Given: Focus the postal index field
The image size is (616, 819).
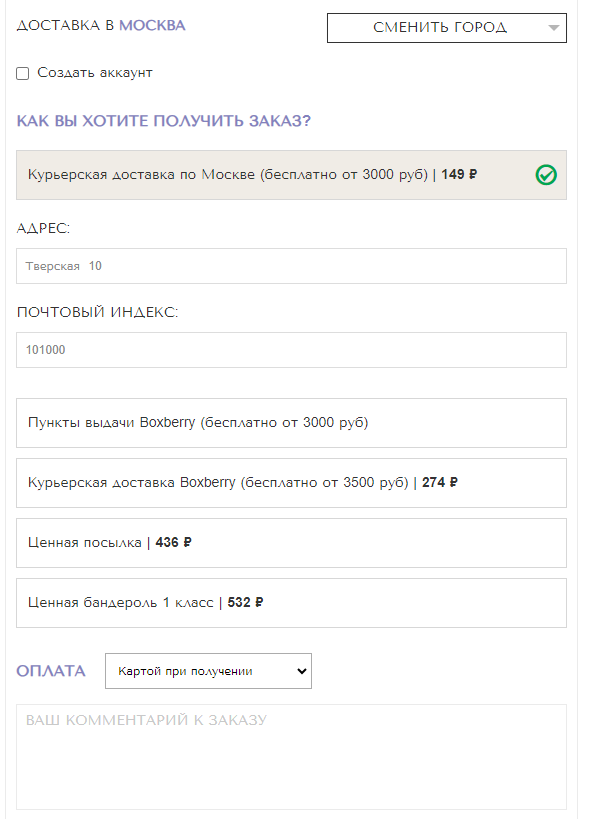Looking at the screenshot, I should point(291,350).
